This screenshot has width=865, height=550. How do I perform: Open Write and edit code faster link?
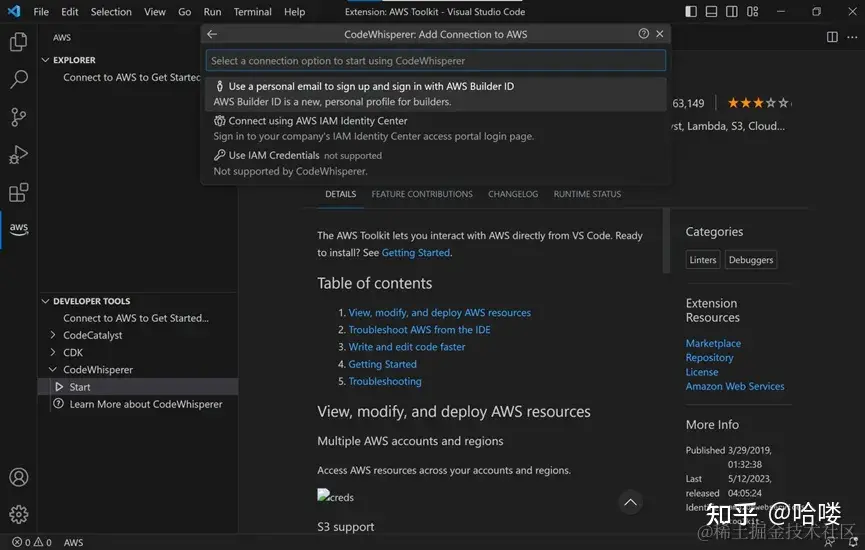tap(407, 347)
